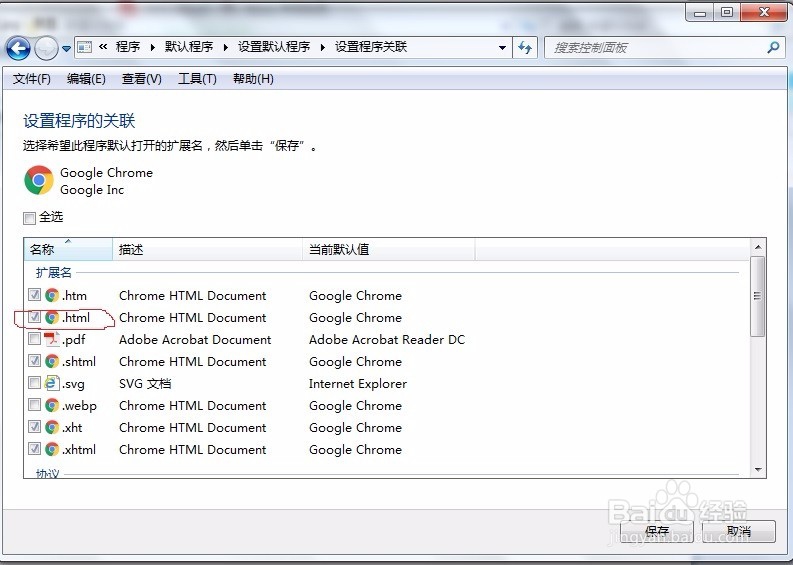Screen dimensions: 793x565
Task: Expand the breadcrumb arrow after 程序
Action: (x=152, y=48)
